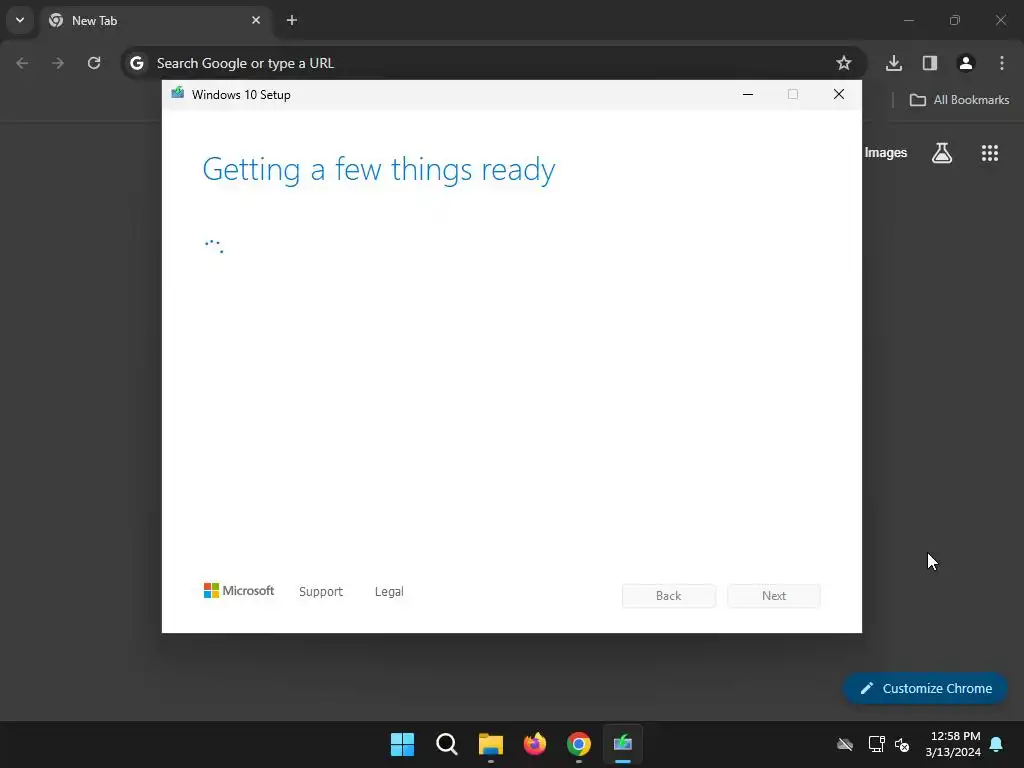
Task: Select the New Tab tab
Action: point(155,20)
